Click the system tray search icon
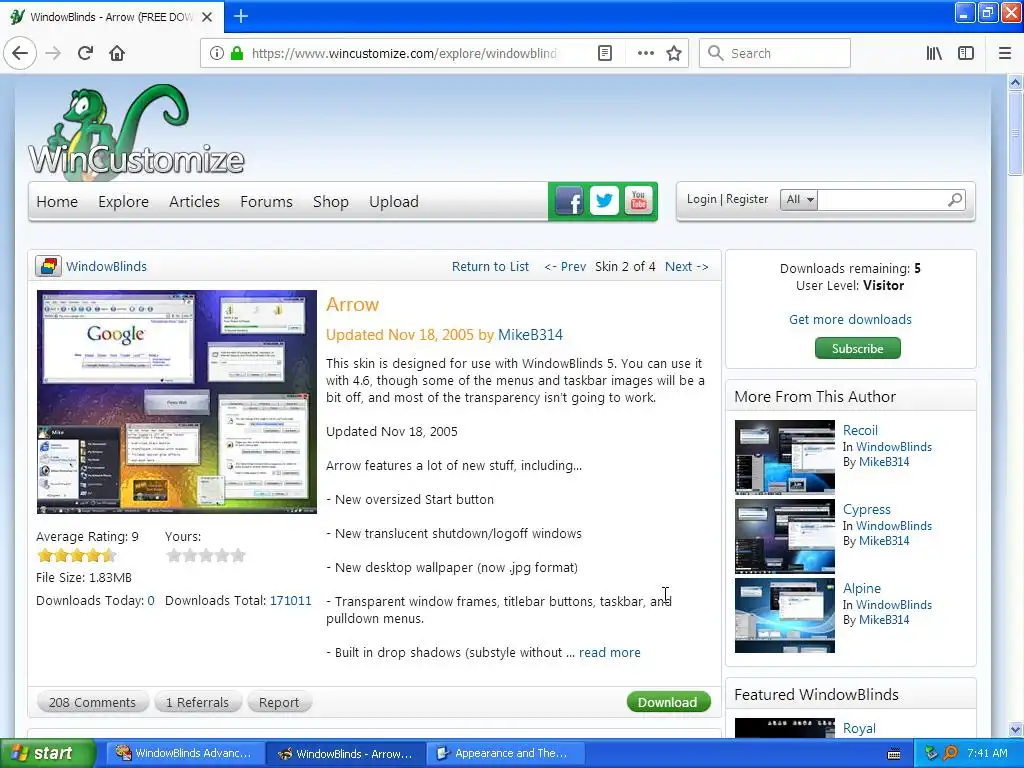This screenshot has width=1024, height=768. point(951,753)
